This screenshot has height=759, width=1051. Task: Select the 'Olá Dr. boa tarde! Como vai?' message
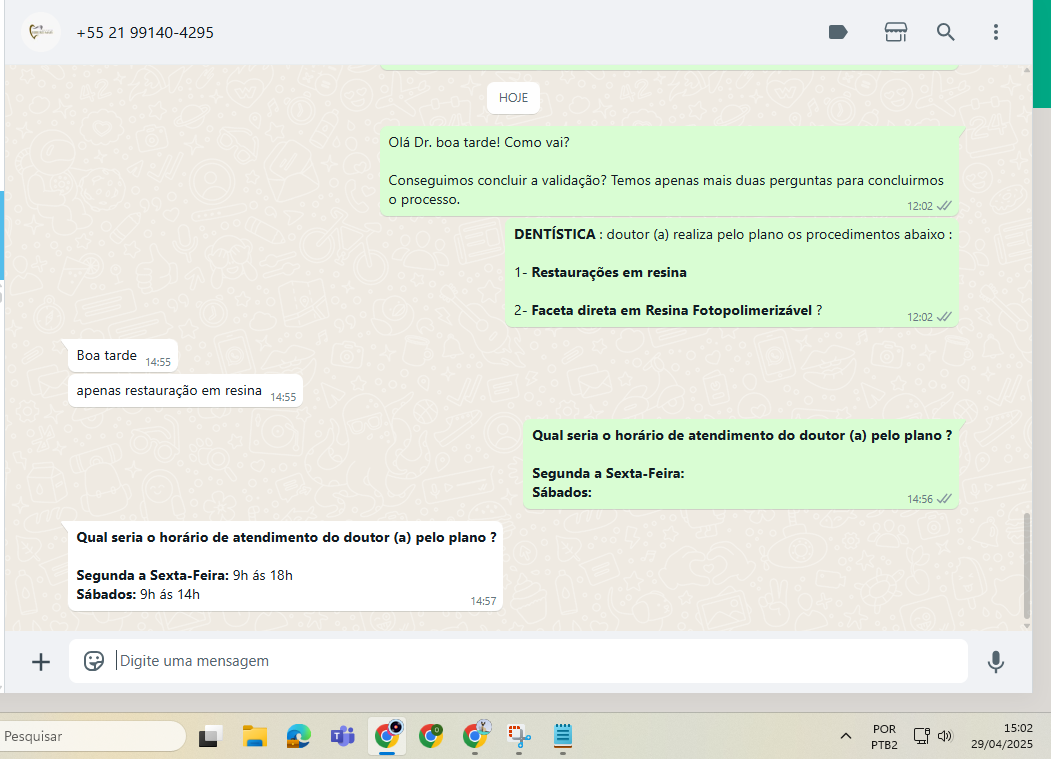(670, 171)
